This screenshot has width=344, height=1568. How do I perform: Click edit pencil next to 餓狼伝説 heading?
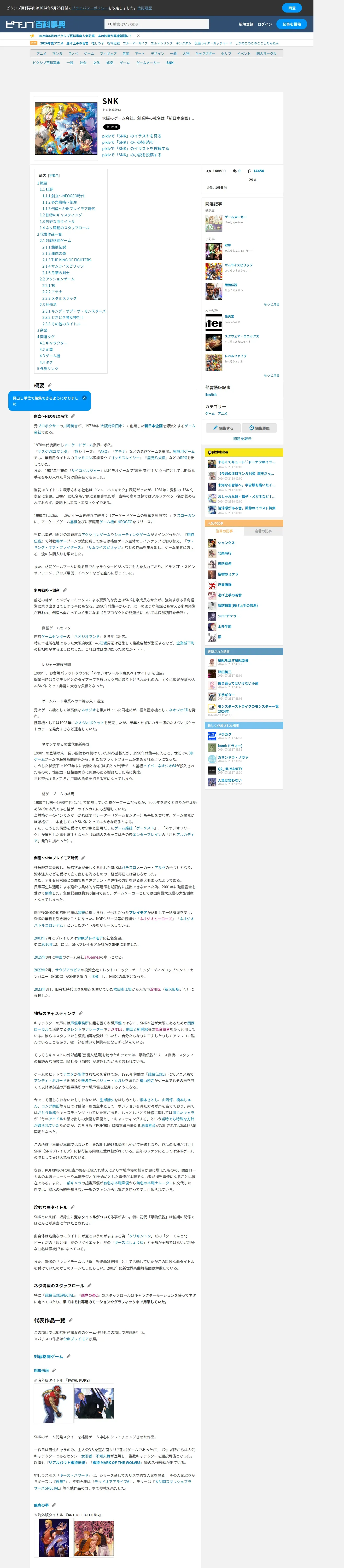[x=54, y=1371]
